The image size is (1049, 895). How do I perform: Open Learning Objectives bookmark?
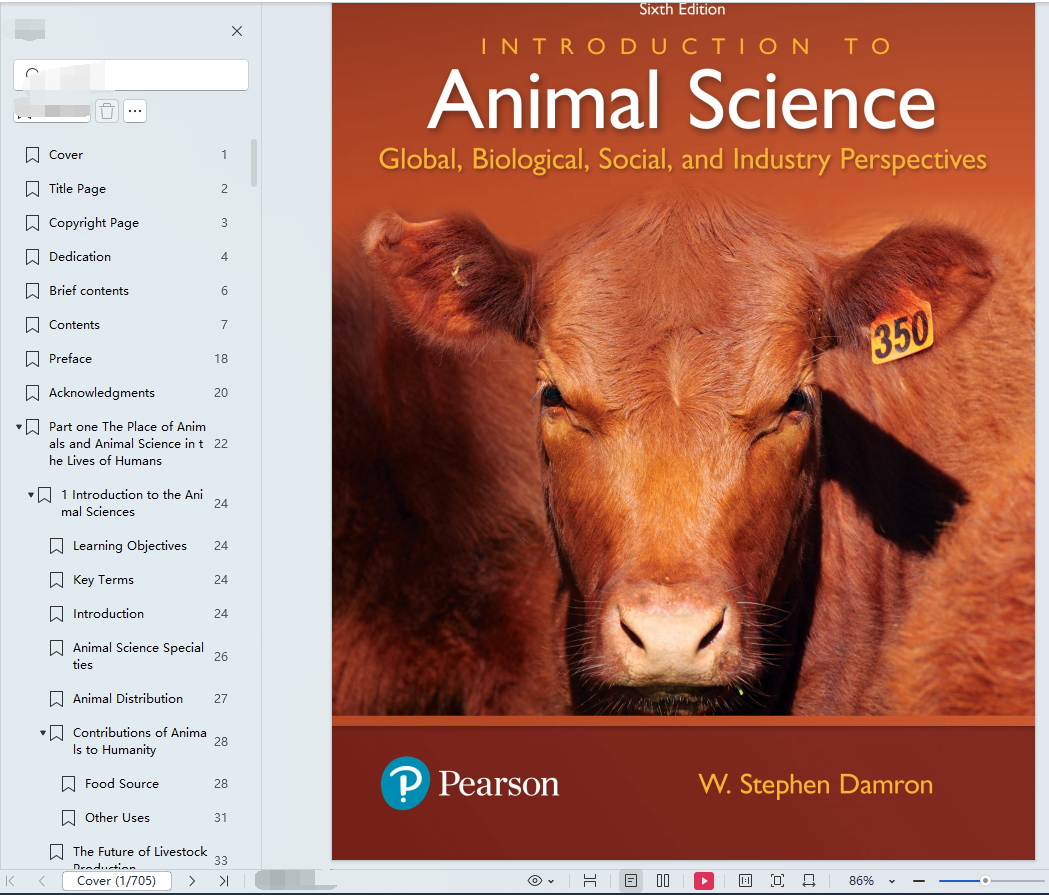130,546
